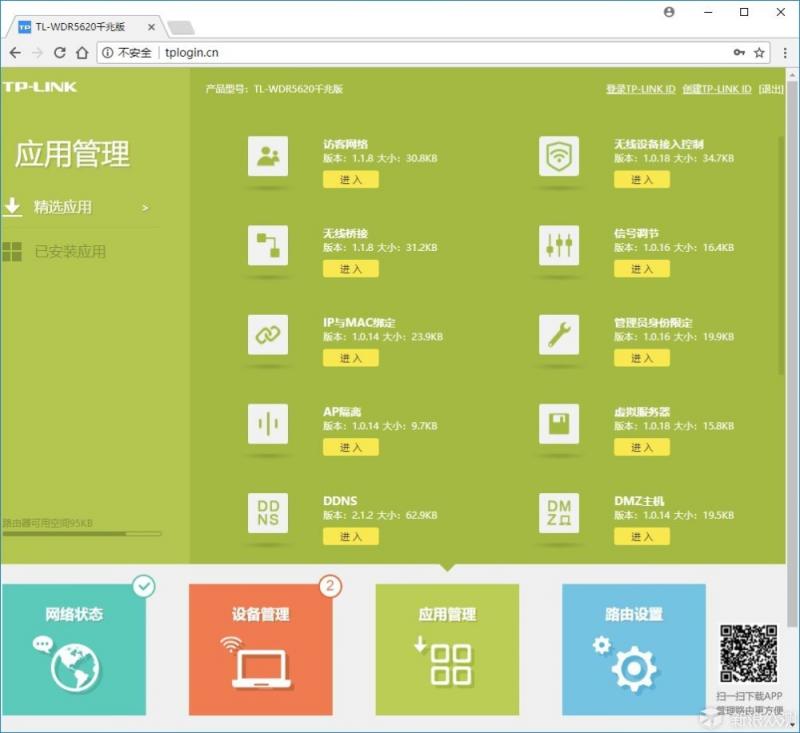800x733 pixels.
Task: Switch to the 应用管理 tab label
Action: pyautogui.click(x=447, y=614)
